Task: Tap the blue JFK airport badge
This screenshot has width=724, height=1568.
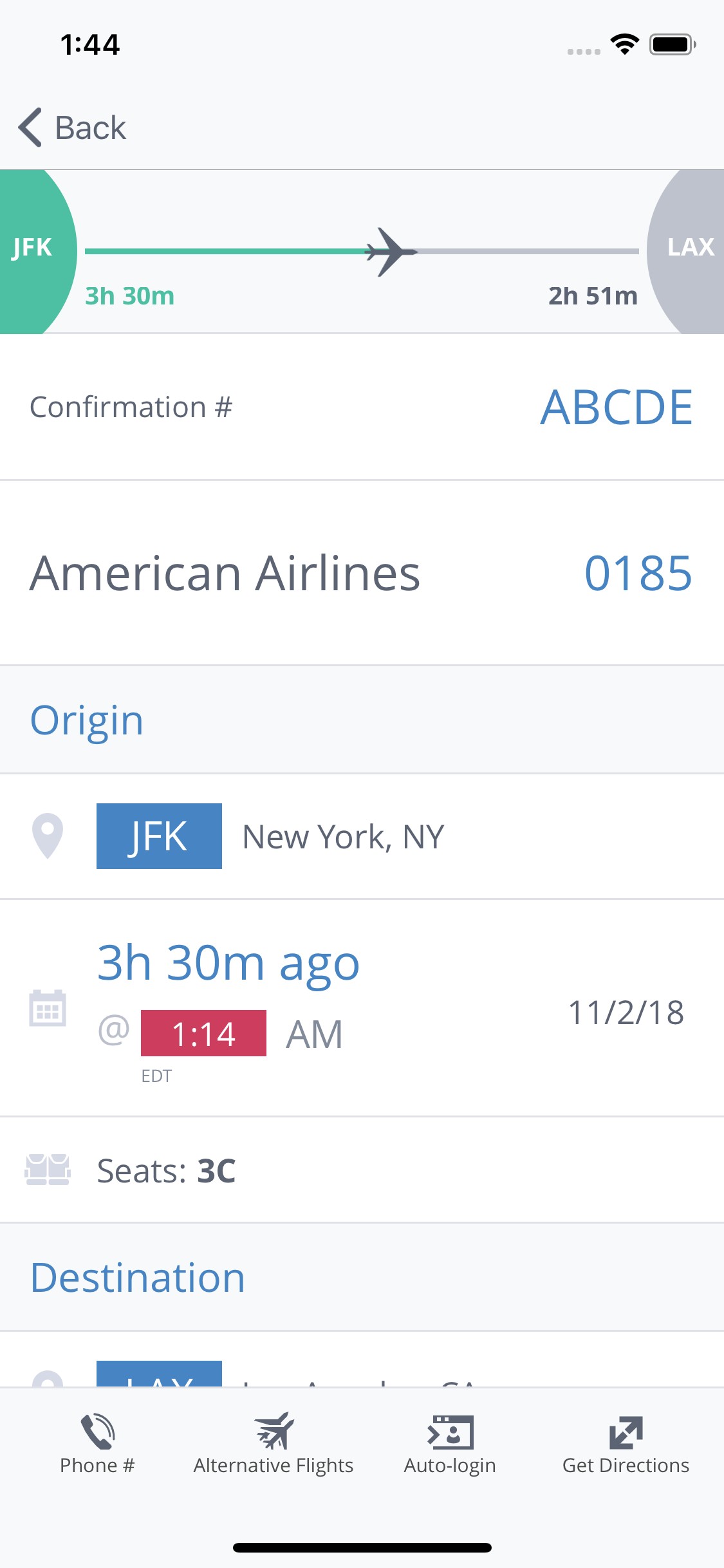Action: [x=159, y=836]
